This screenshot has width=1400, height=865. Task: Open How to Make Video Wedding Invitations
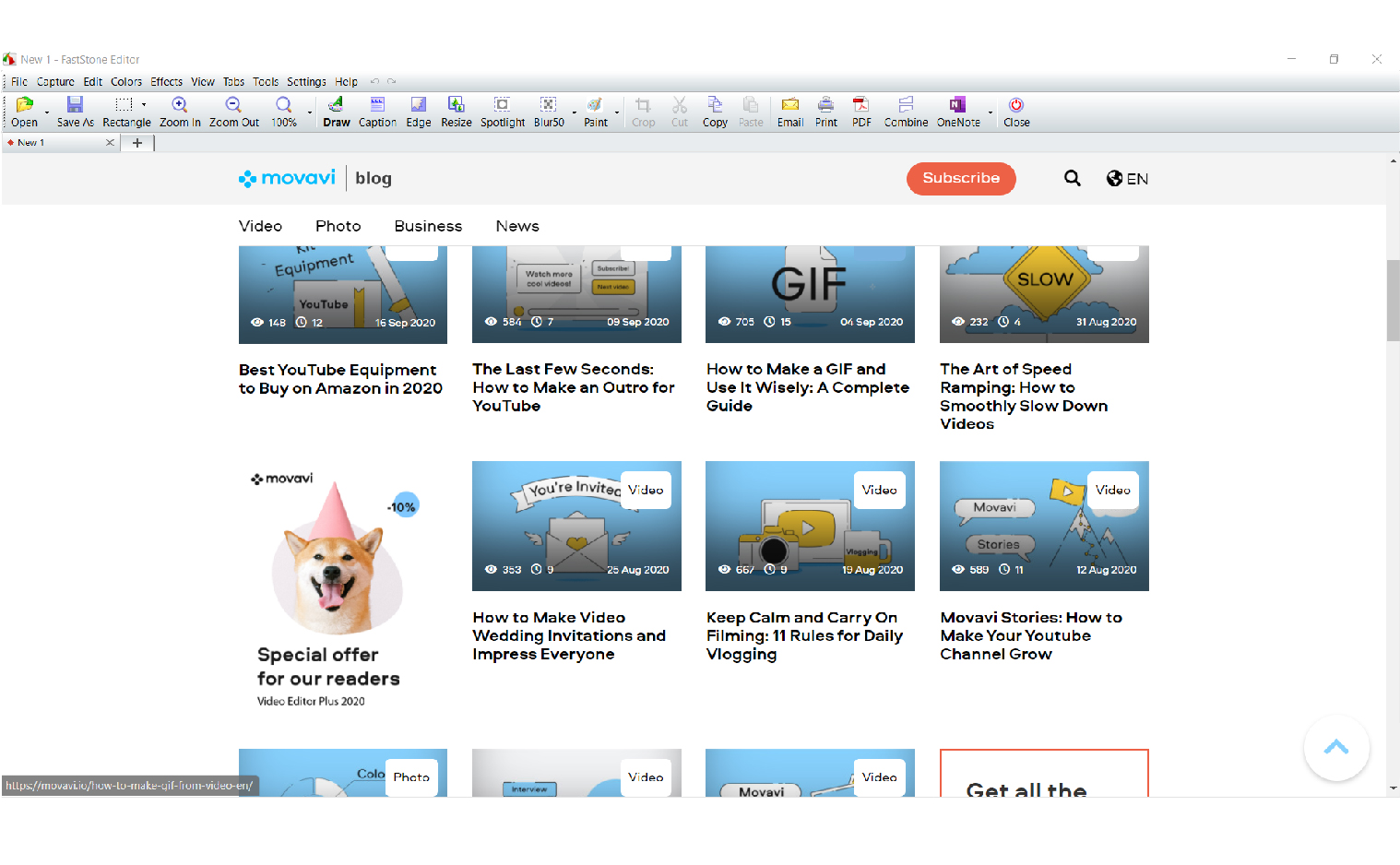coord(569,635)
